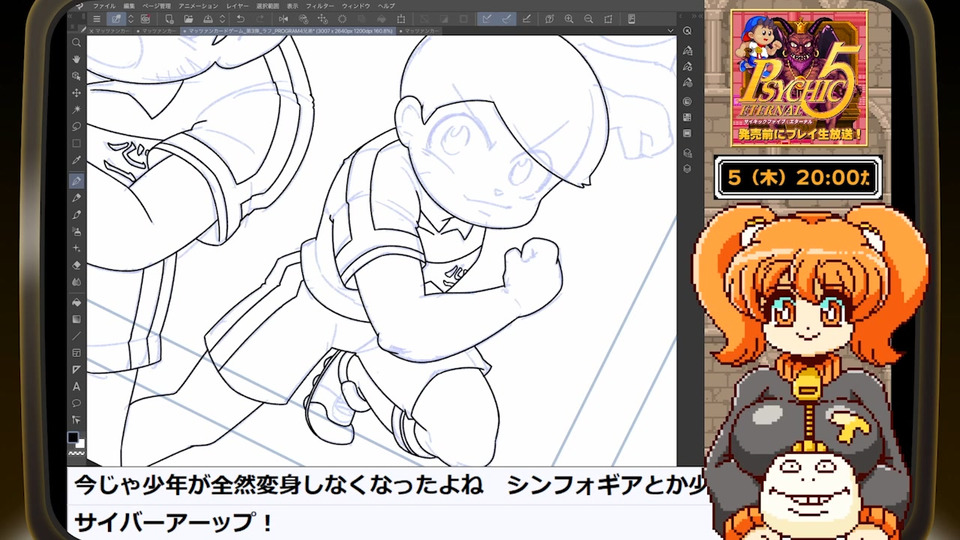Click the Zoom in command bar icon
The height and width of the screenshot is (540, 960).
pos(569,19)
